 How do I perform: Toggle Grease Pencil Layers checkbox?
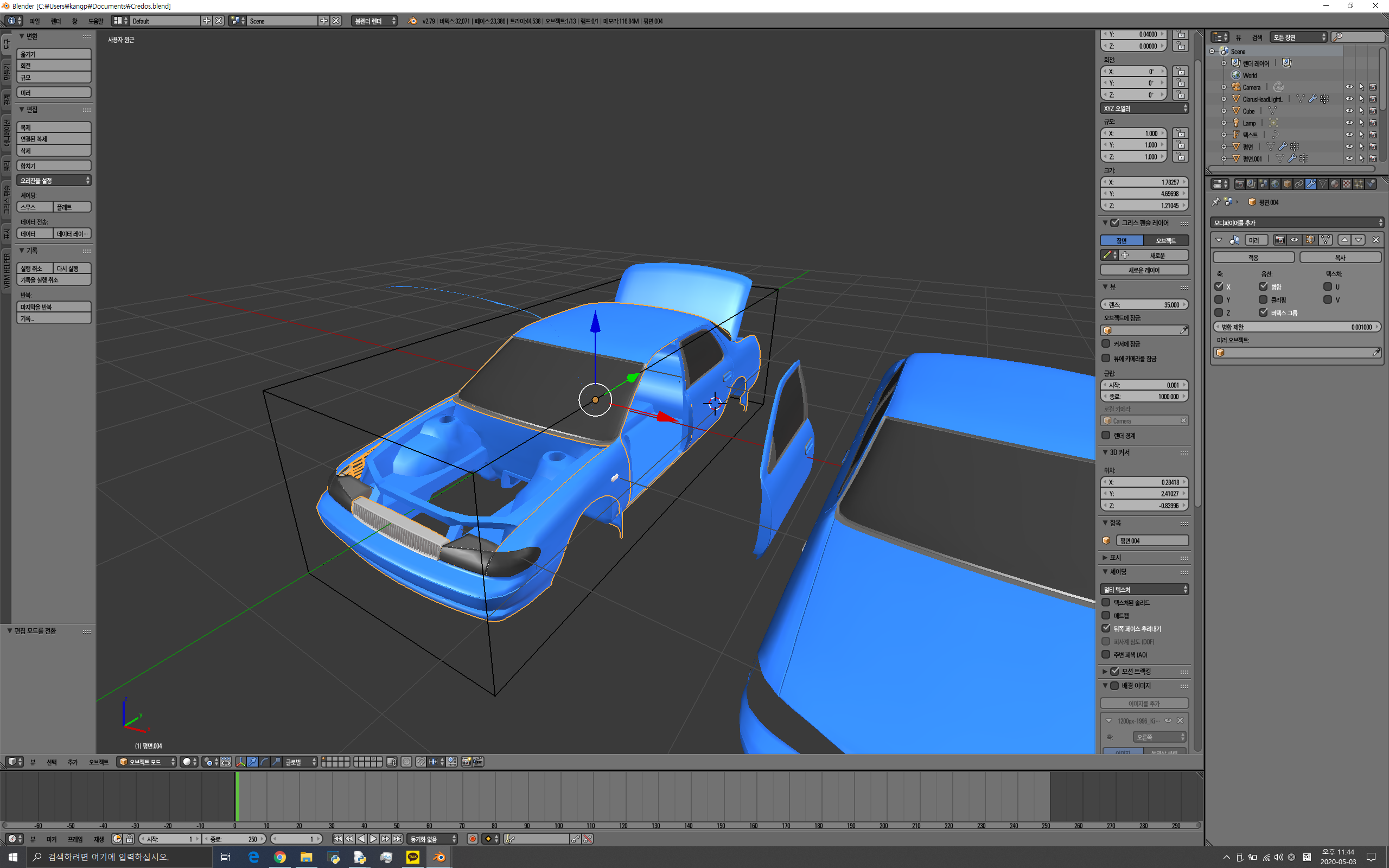[x=1114, y=223]
